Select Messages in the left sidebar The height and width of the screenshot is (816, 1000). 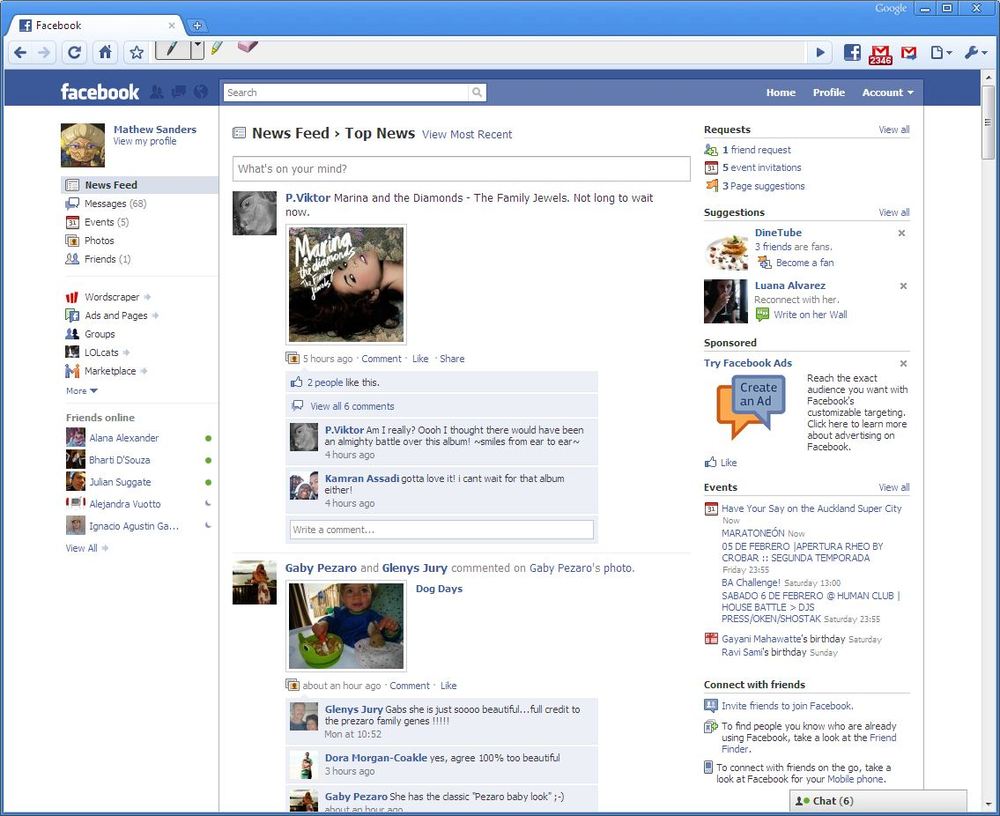point(105,204)
